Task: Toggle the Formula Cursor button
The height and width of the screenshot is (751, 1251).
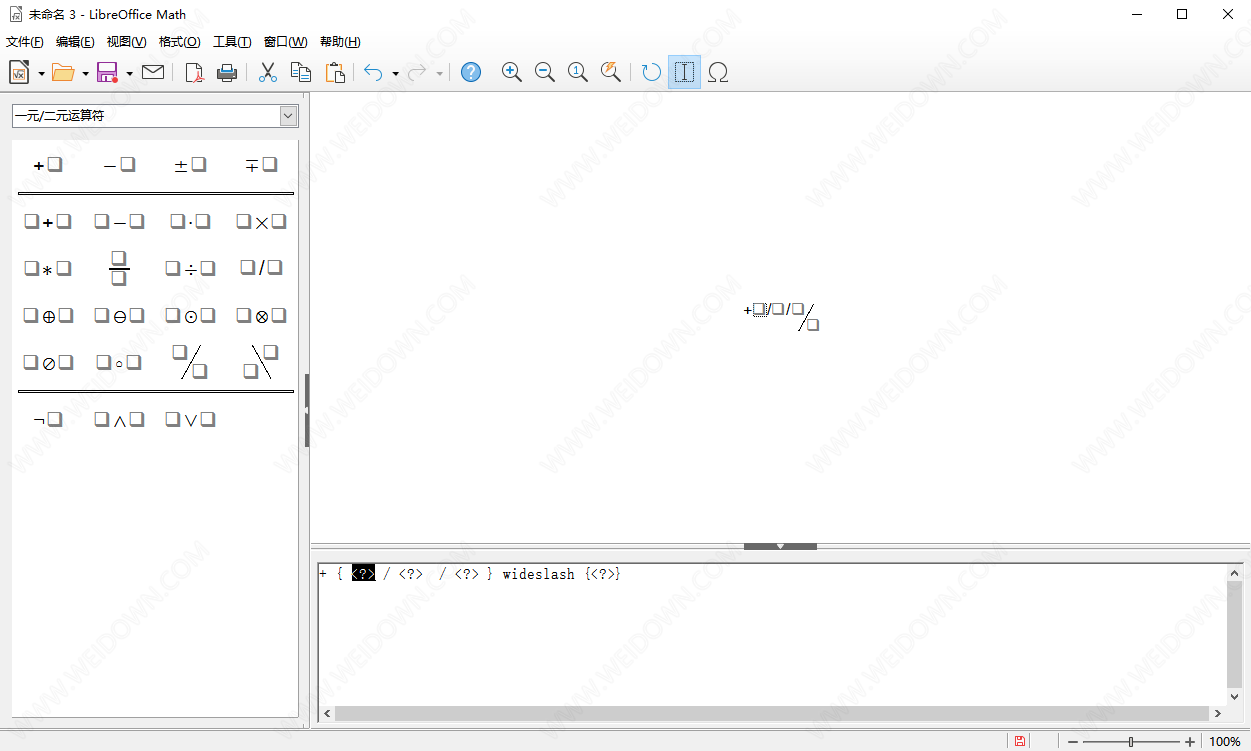Action: click(x=684, y=72)
